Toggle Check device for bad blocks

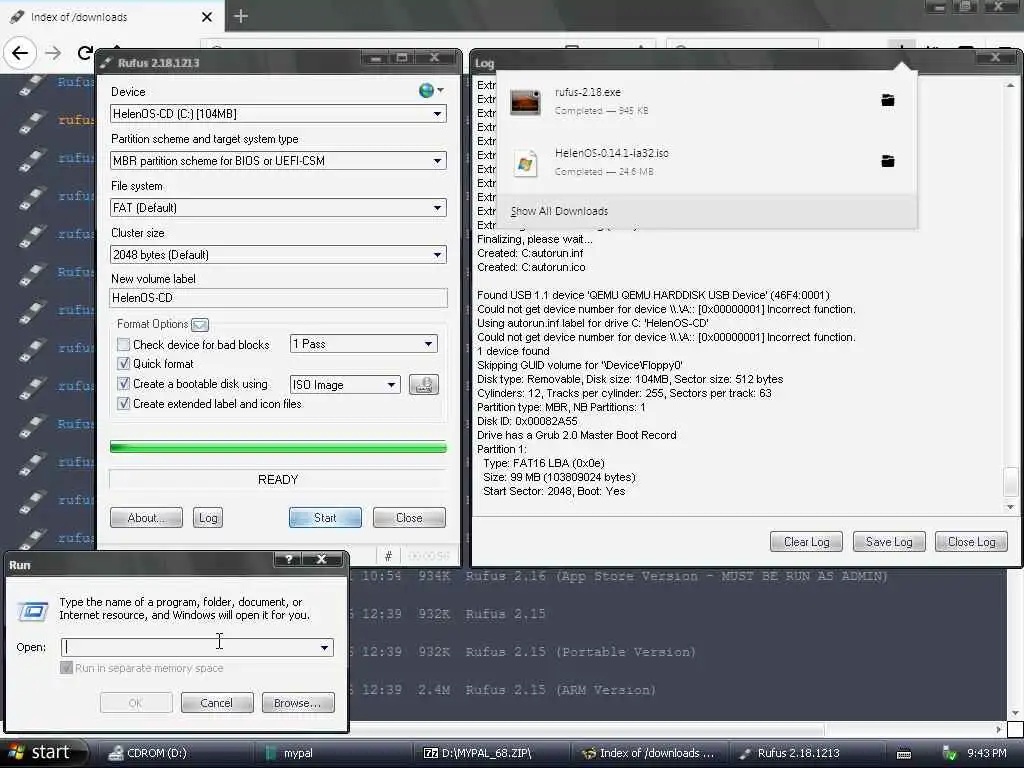coord(123,344)
